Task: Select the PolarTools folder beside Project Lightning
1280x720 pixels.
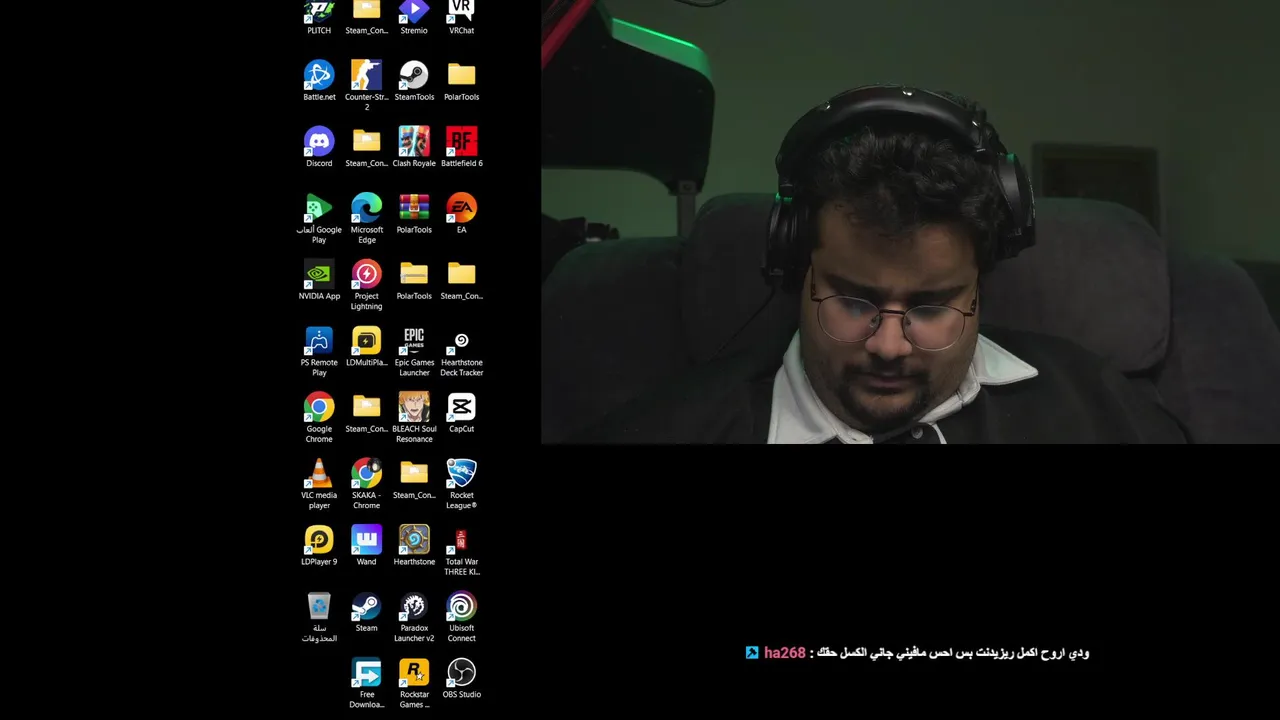Action: [414, 280]
